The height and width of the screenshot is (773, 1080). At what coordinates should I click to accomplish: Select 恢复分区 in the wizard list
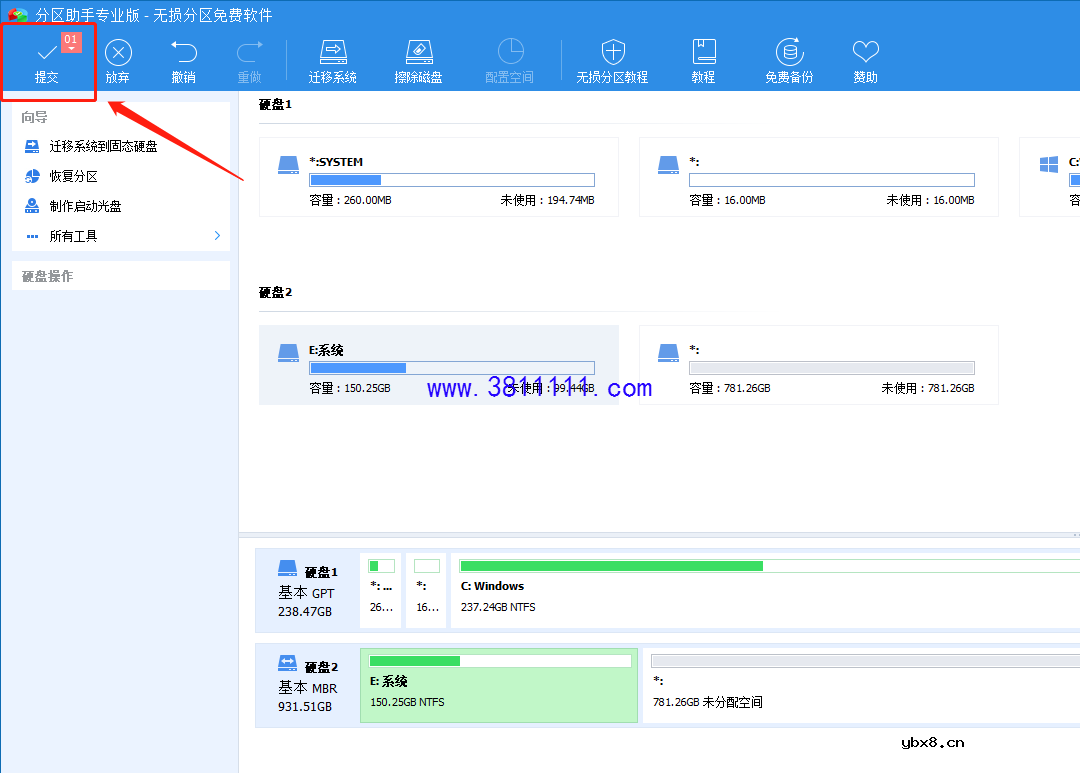(74, 176)
